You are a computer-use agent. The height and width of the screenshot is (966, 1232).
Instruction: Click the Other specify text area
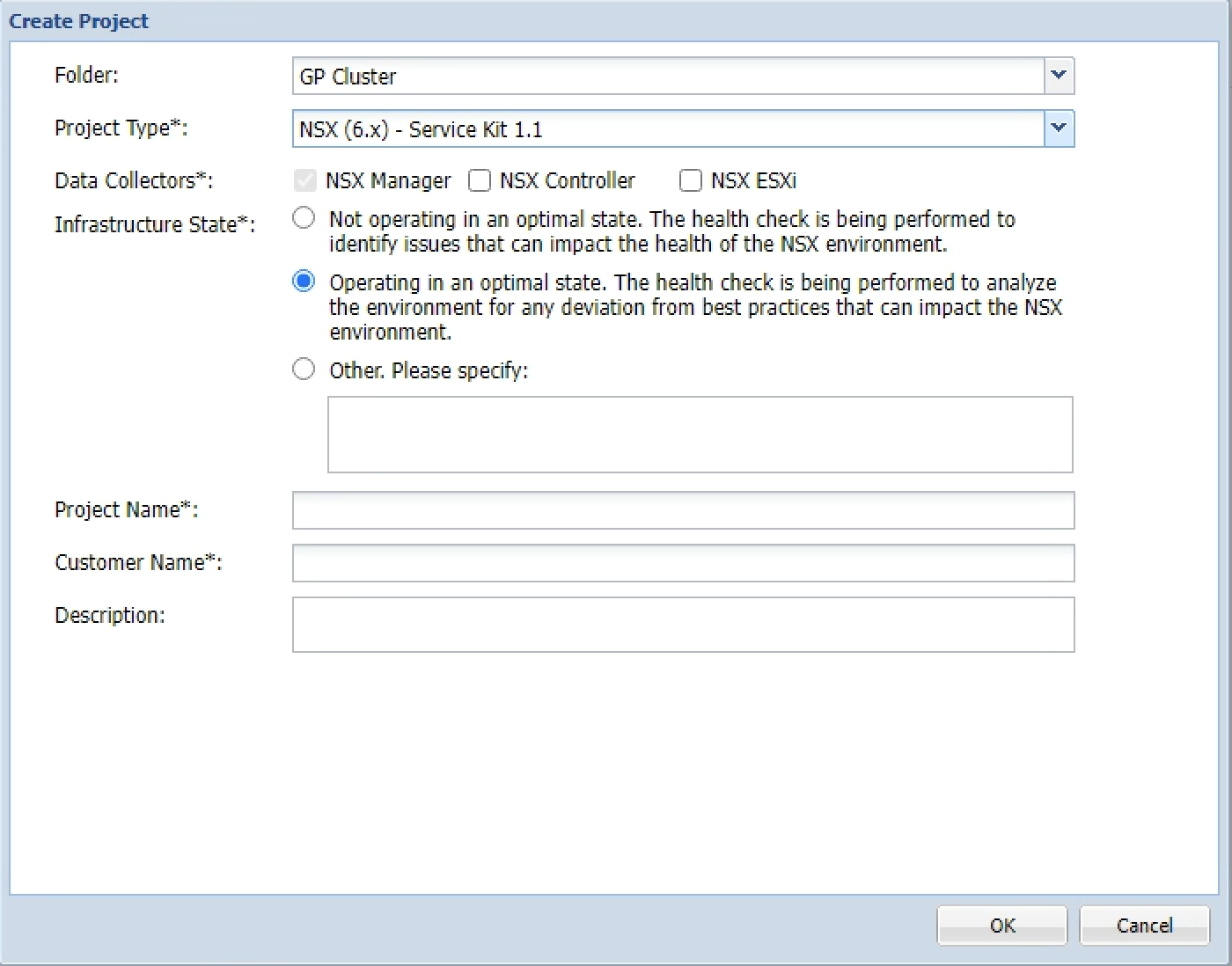(x=700, y=435)
